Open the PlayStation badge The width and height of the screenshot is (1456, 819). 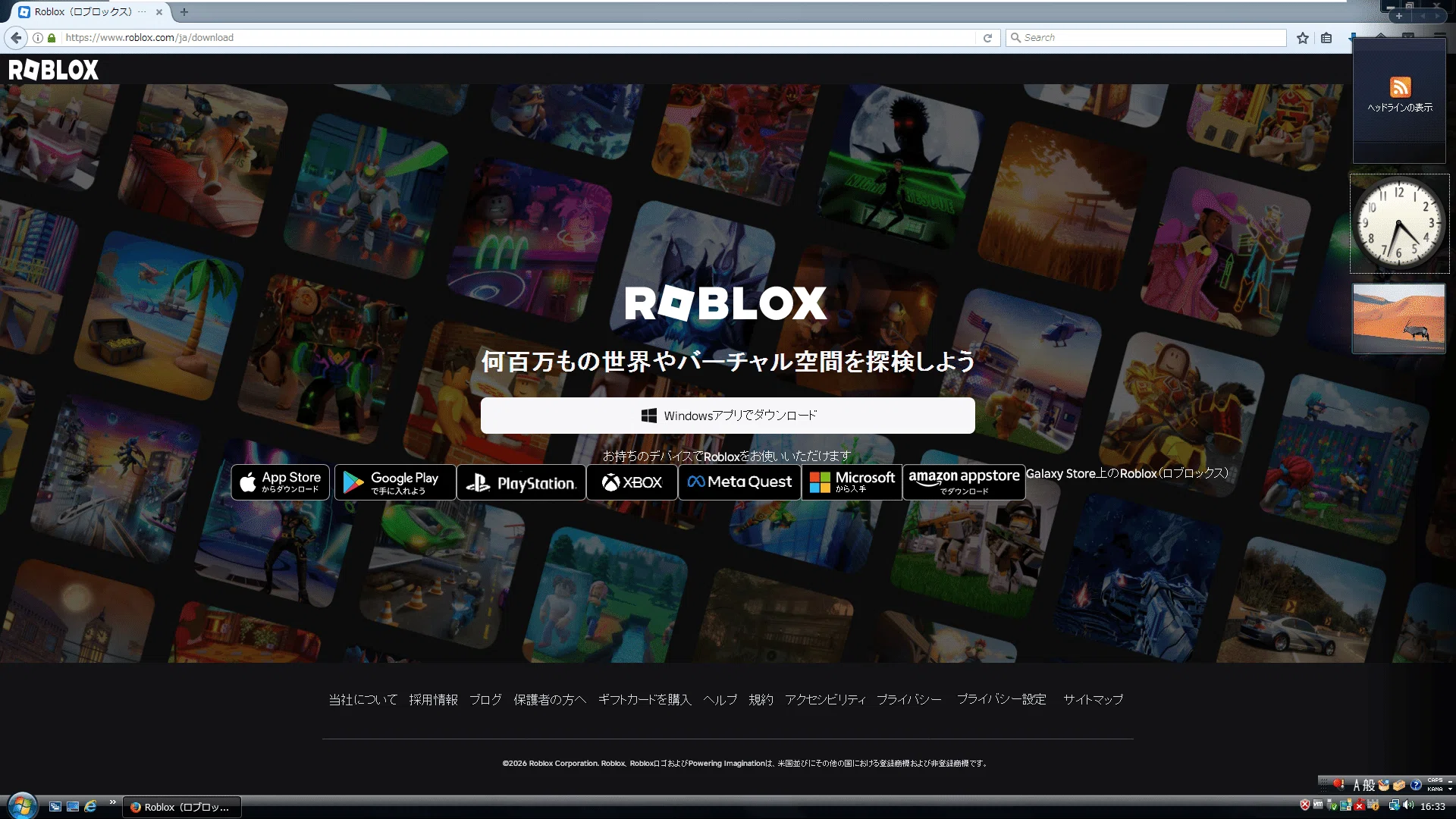522,482
